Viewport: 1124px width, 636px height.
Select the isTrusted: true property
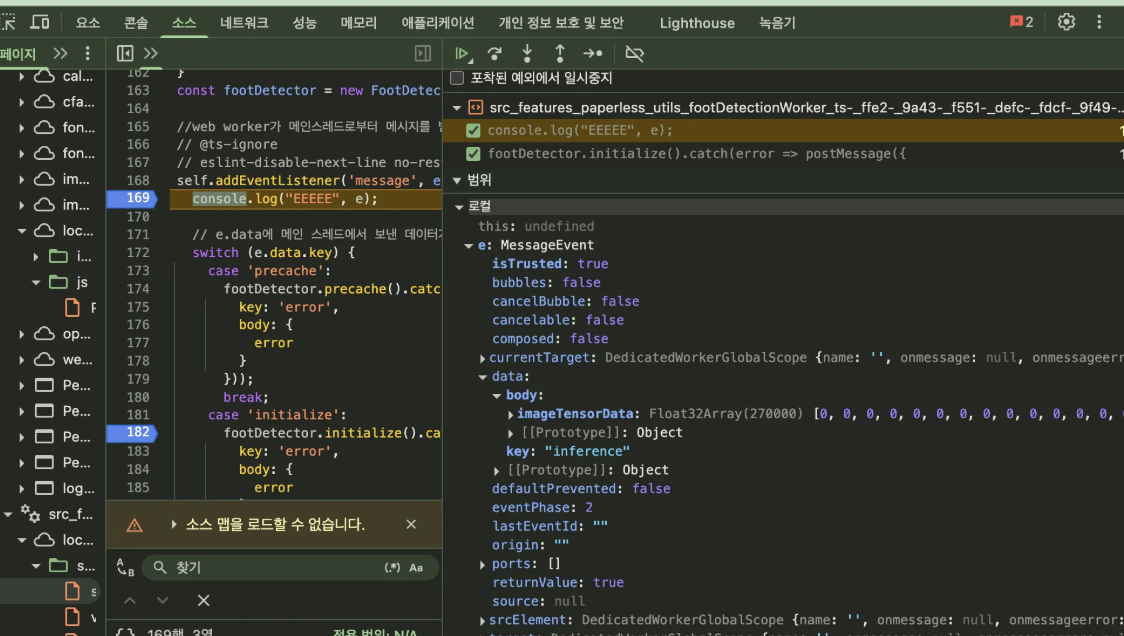click(x=550, y=264)
